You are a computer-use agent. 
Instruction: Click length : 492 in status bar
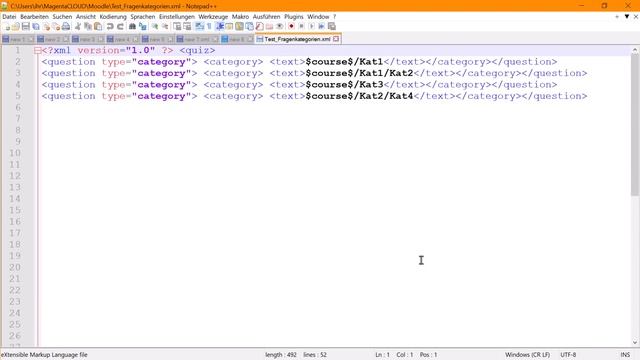pyautogui.click(x=281, y=355)
